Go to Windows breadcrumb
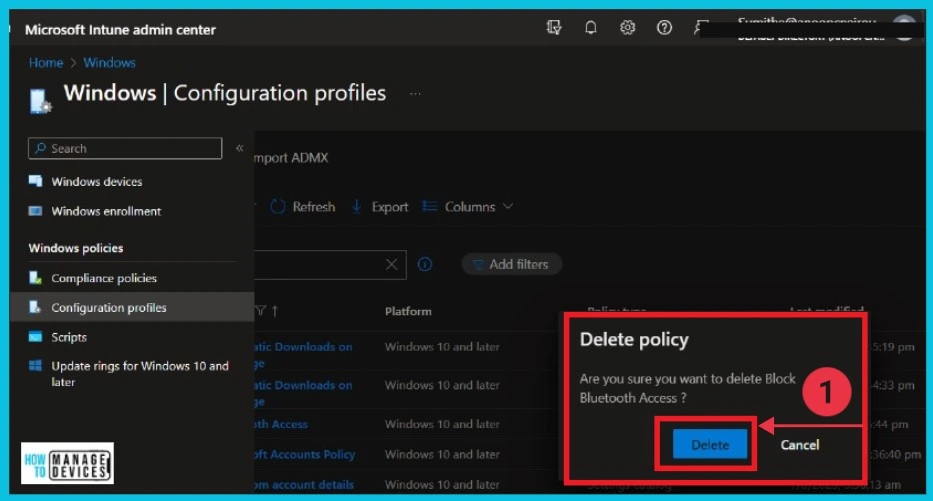Viewport: 933px width, 501px height. 109,62
